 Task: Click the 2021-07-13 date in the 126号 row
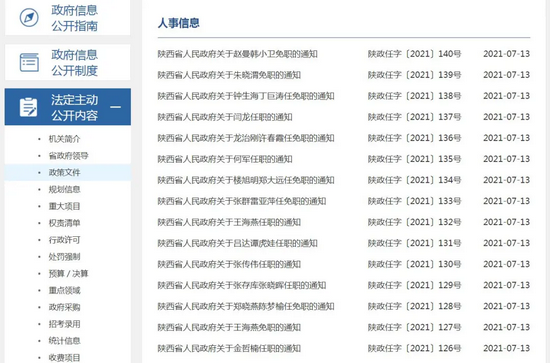click(507, 349)
